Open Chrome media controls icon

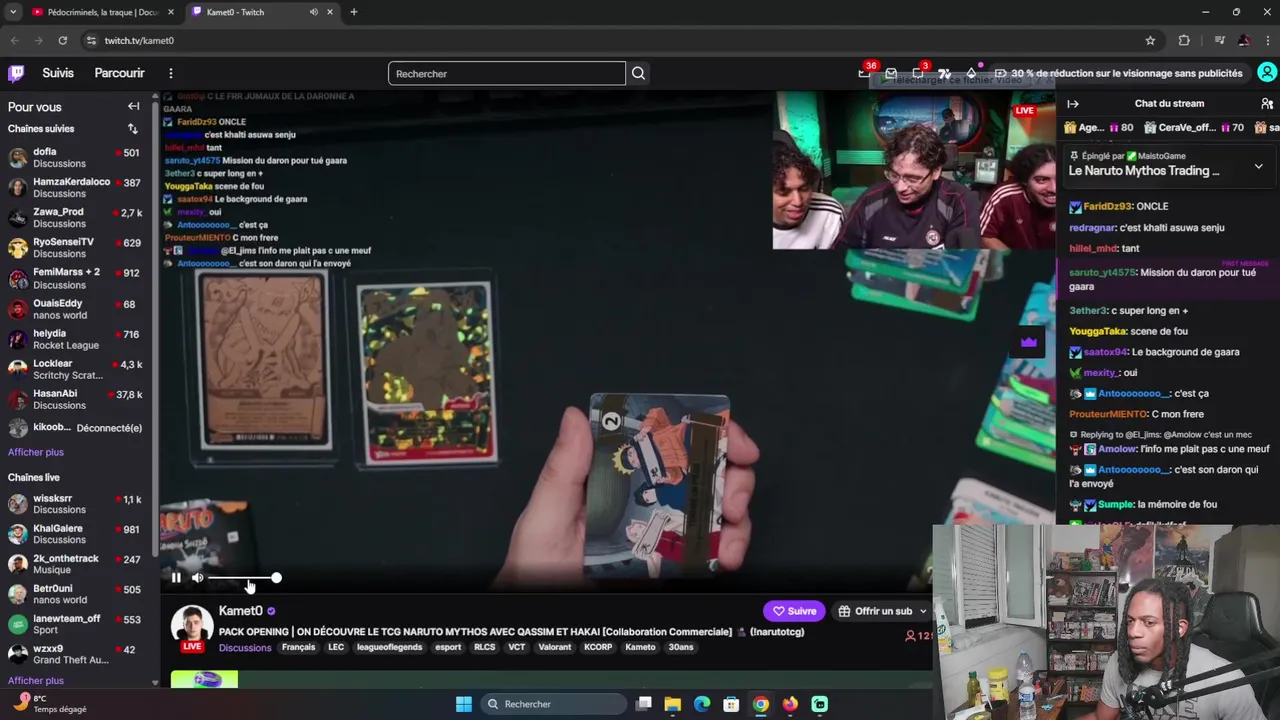[x=1219, y=40]
